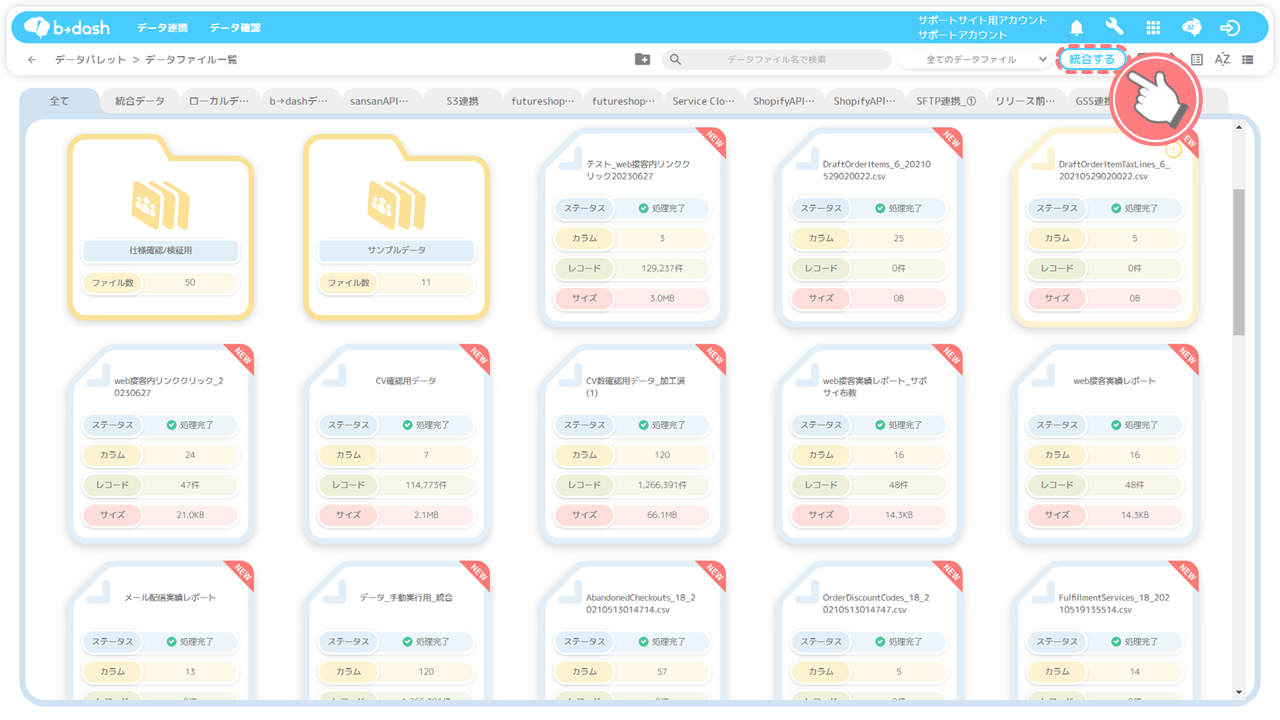Click the 66.1MB size value
The image size is (1280, 720).
click(662, 515)
